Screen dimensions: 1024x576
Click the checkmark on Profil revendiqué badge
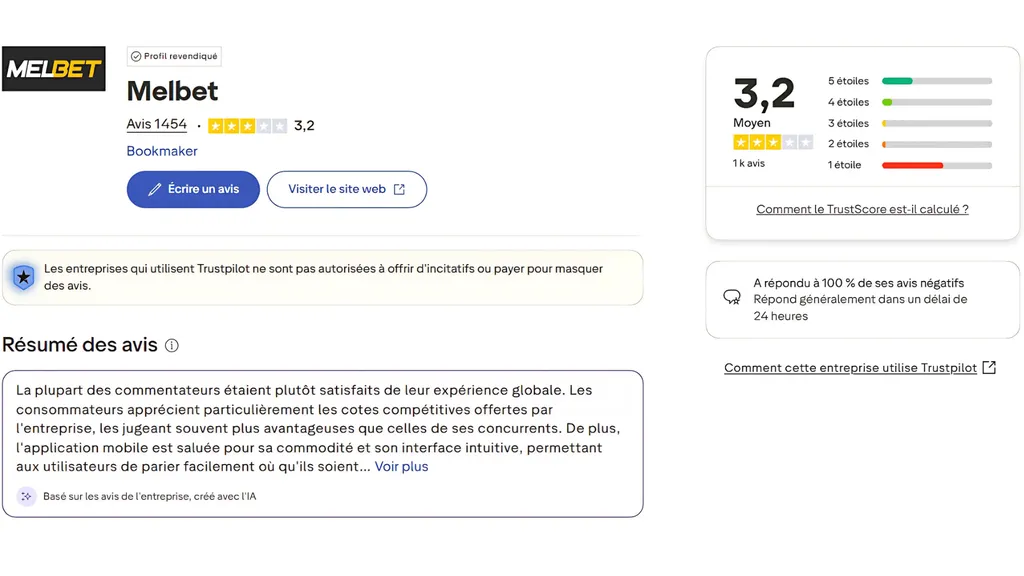pos(134,56)
